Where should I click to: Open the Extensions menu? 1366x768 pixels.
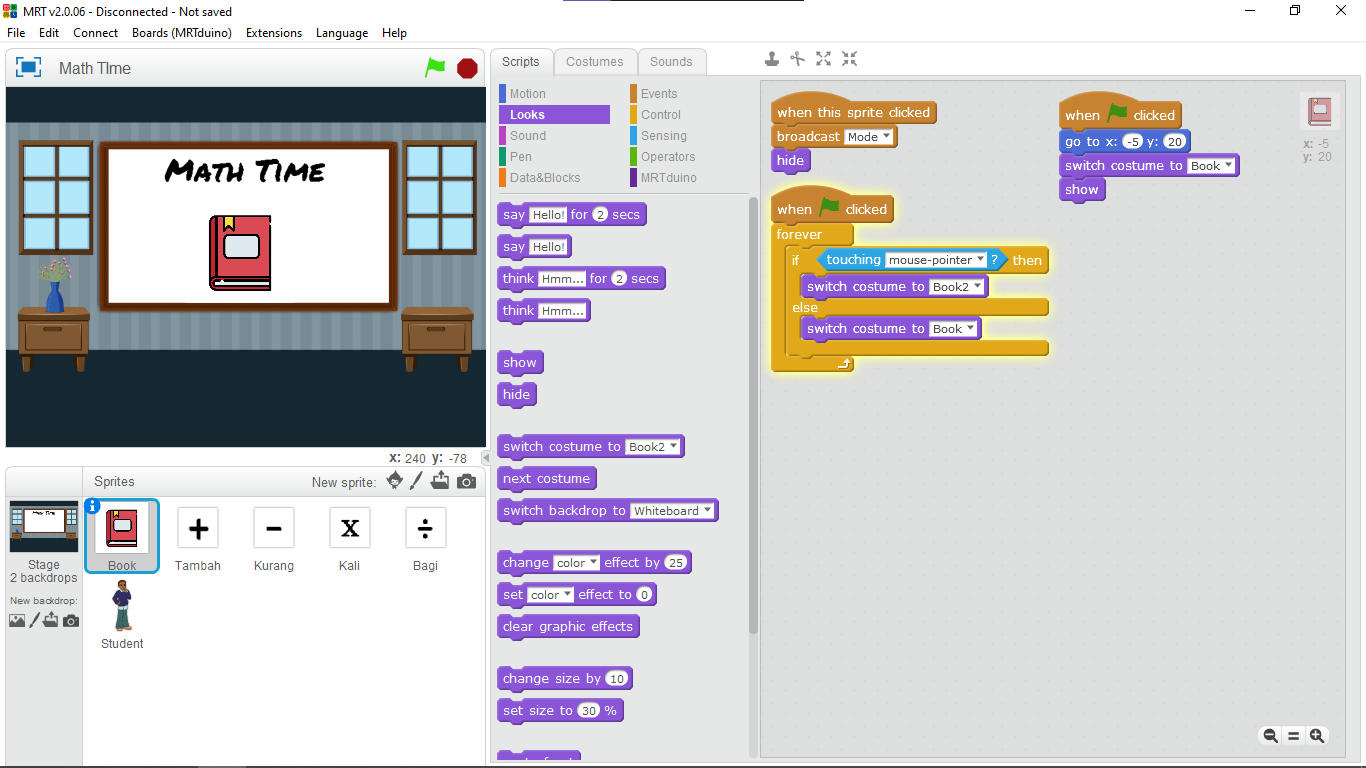click(x=274, y=33)
